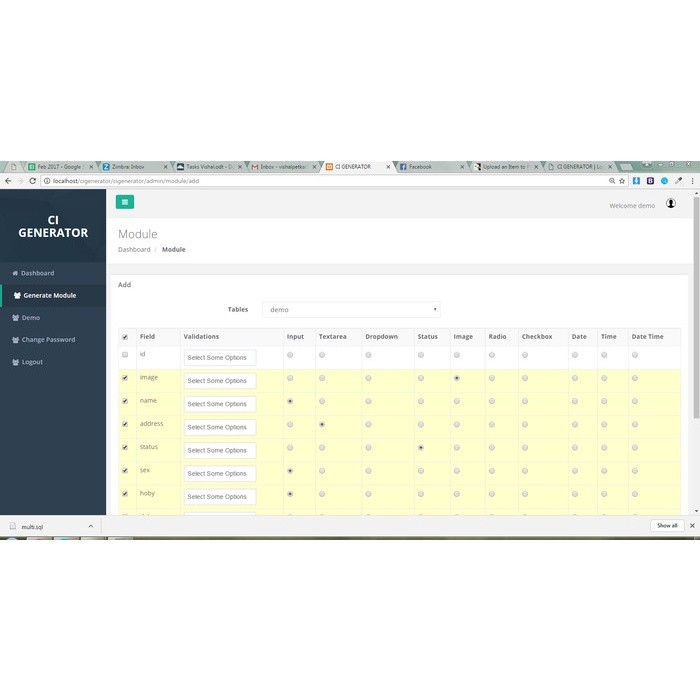Select the Textarea radio for name field

pyautogui.click(x=322, y=401)
